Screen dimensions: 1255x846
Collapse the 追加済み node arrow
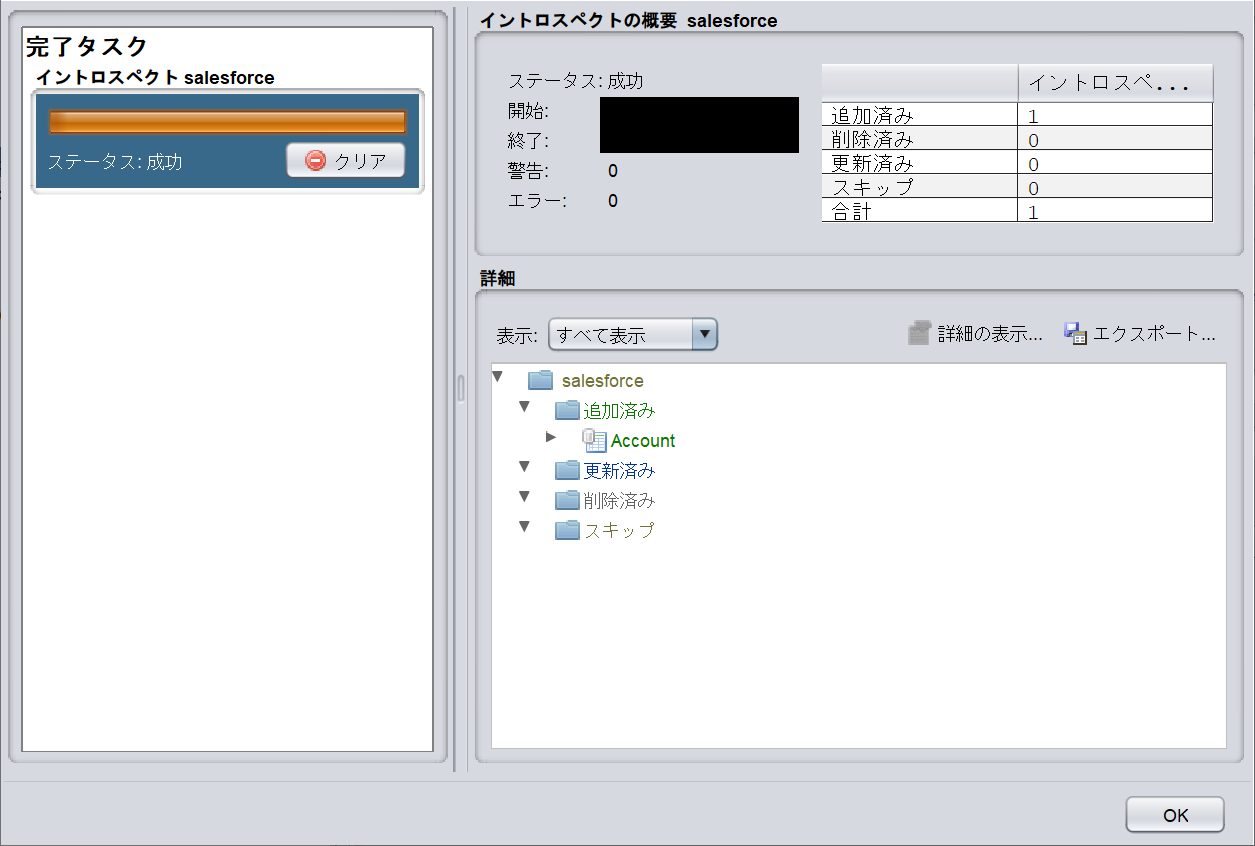pyautogui.click(x=524, y=407)
